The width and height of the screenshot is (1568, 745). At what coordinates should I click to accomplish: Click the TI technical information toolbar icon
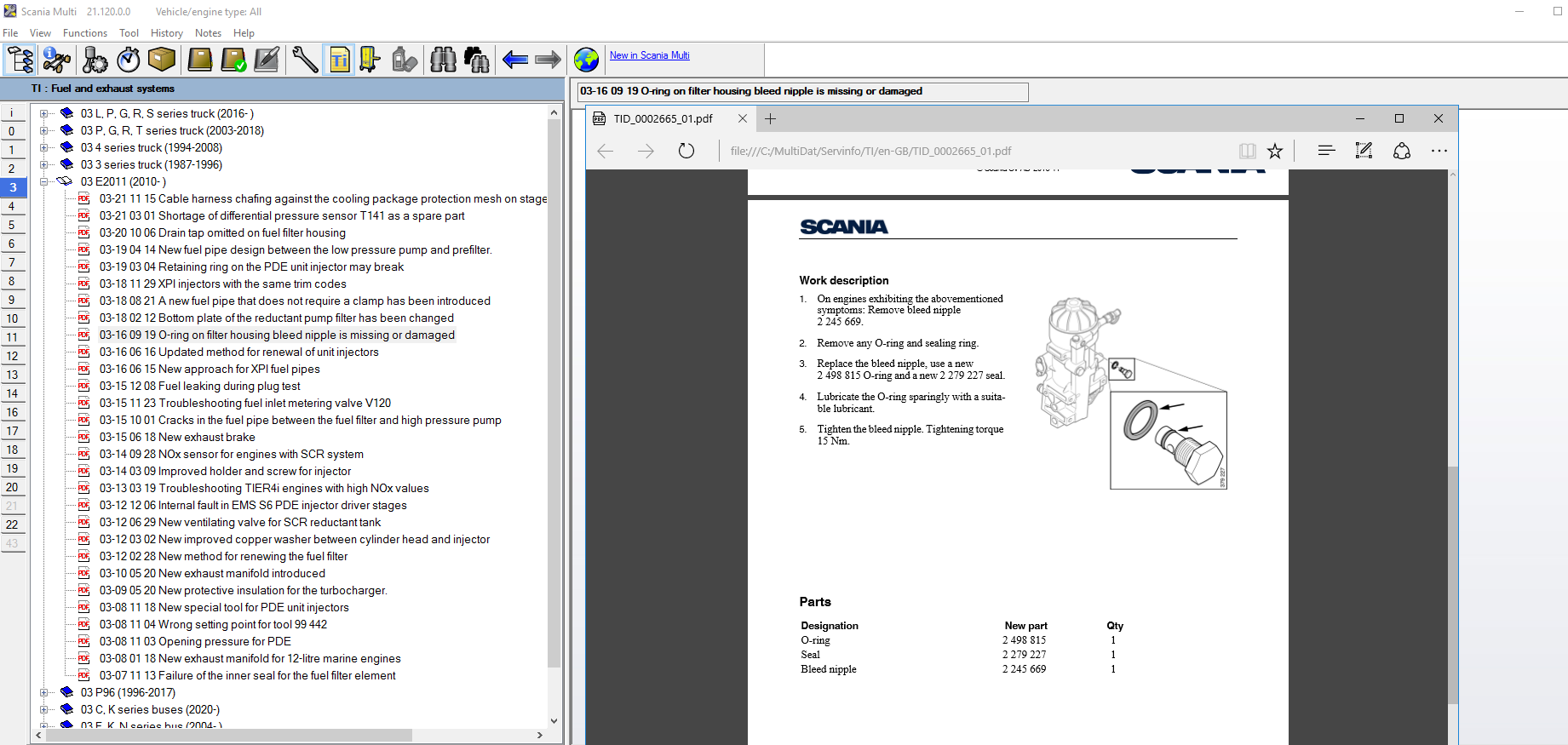[339, 60]
